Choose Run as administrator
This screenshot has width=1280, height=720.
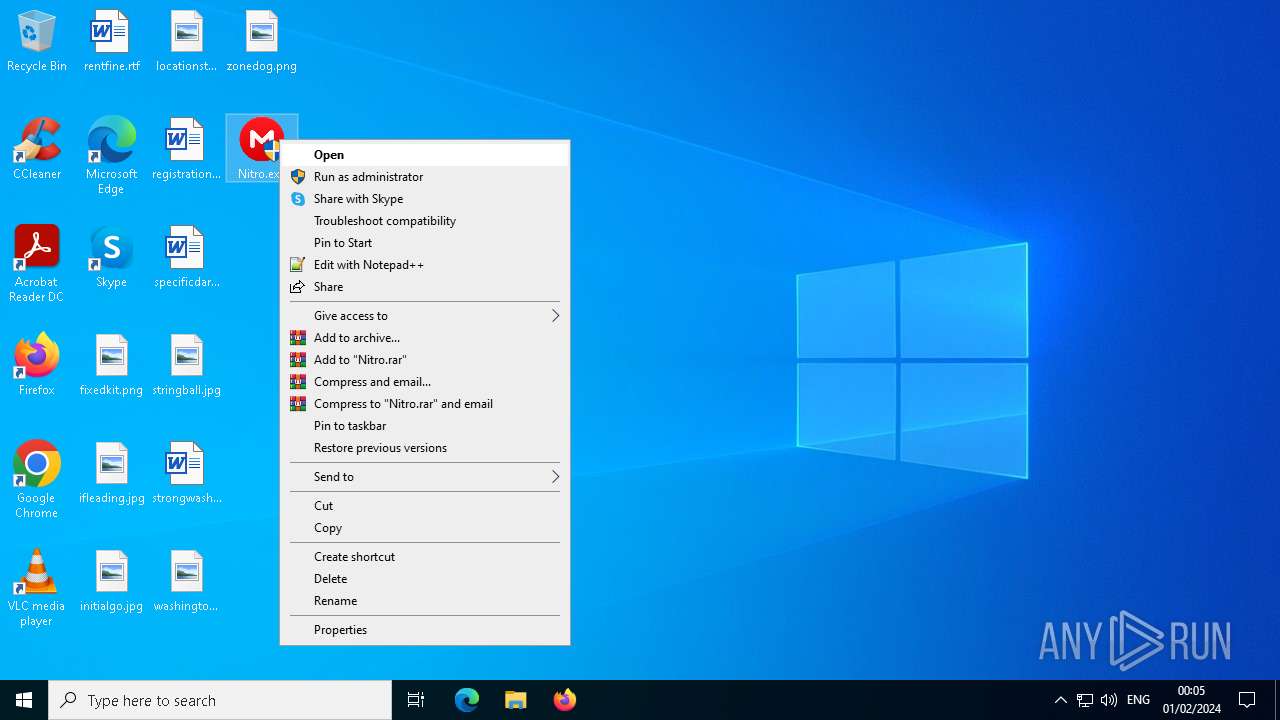tap(425, 177)
